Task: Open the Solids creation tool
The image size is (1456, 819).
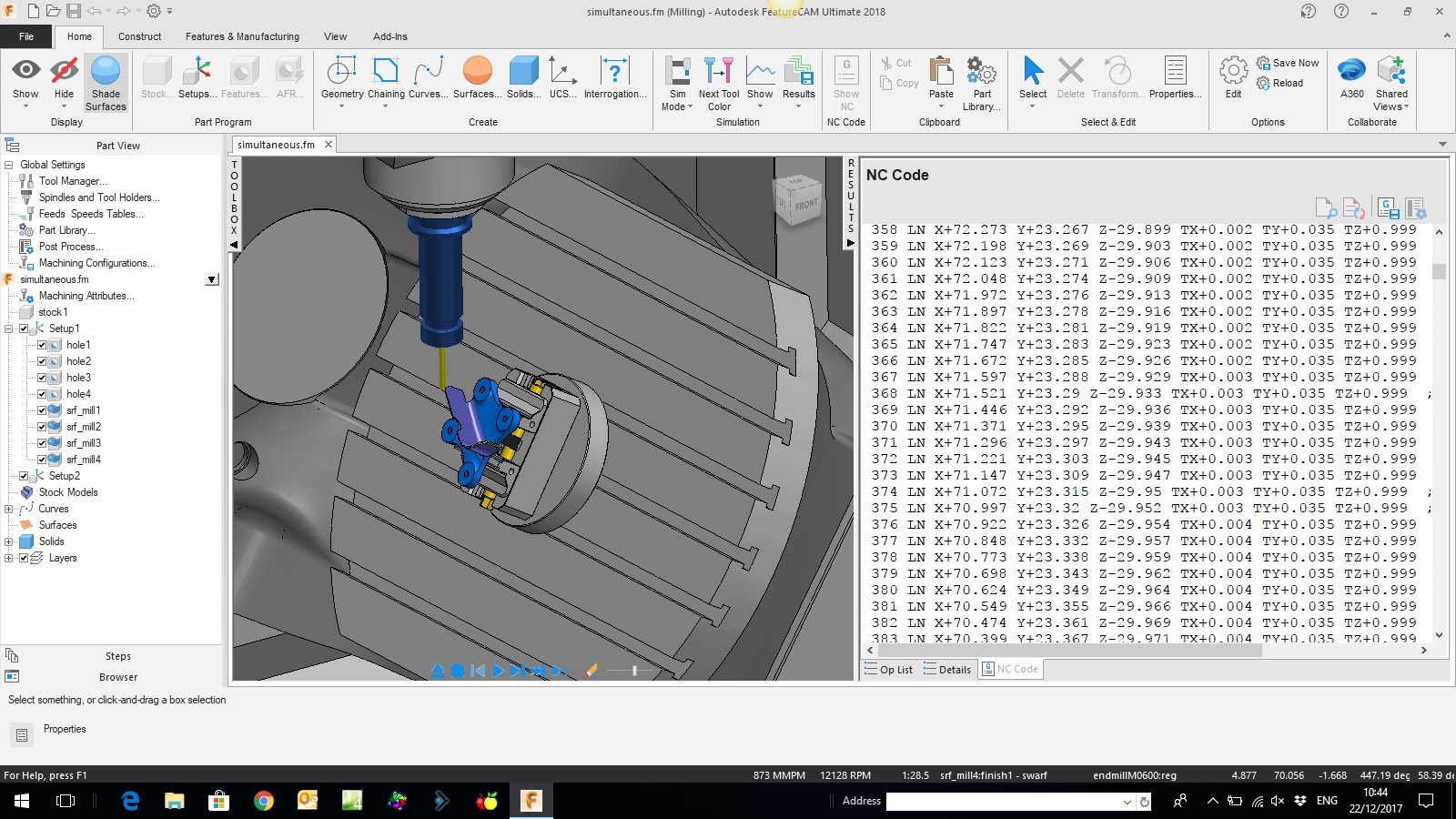Action: (523, 78)
